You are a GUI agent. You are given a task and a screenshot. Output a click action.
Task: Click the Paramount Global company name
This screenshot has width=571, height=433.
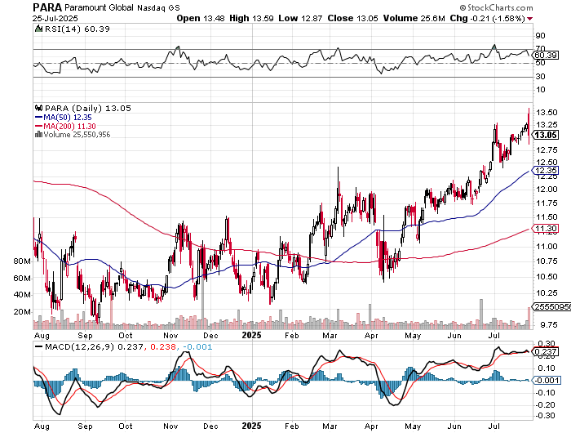(x=99, y=7)
